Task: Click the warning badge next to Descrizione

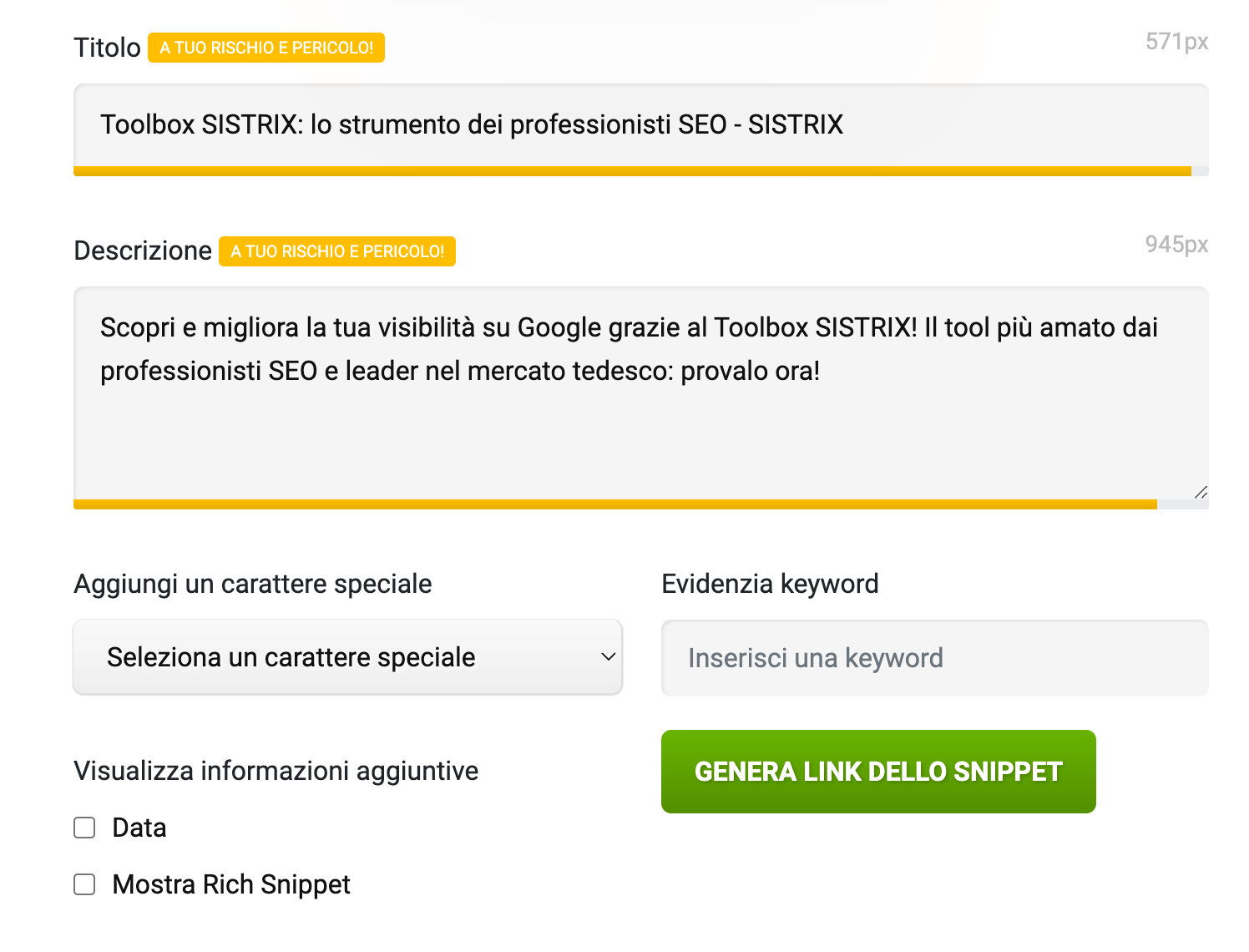Action: pyautogui.click(x=336, y=251)
